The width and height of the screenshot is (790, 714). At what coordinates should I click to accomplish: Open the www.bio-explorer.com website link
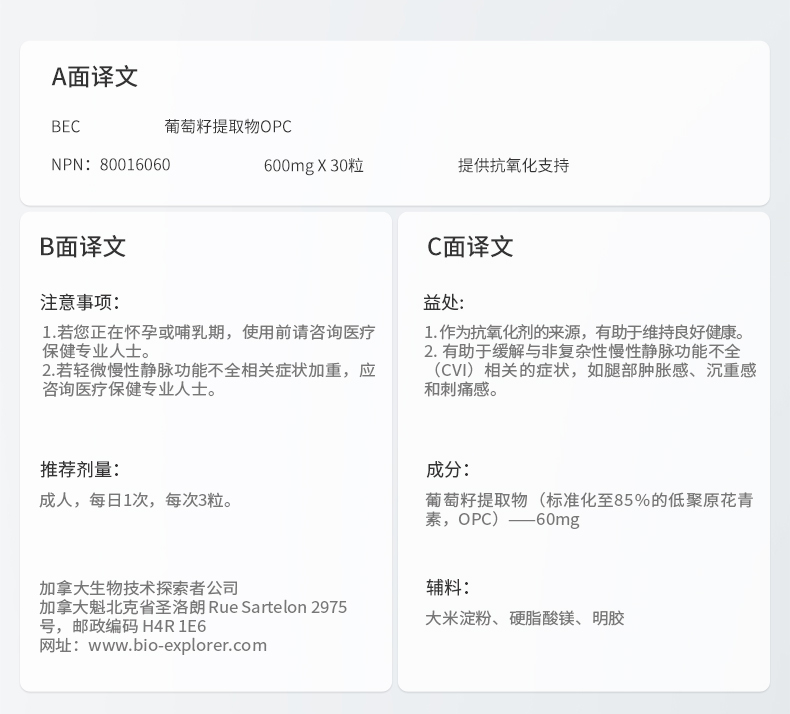pos(177,645)
